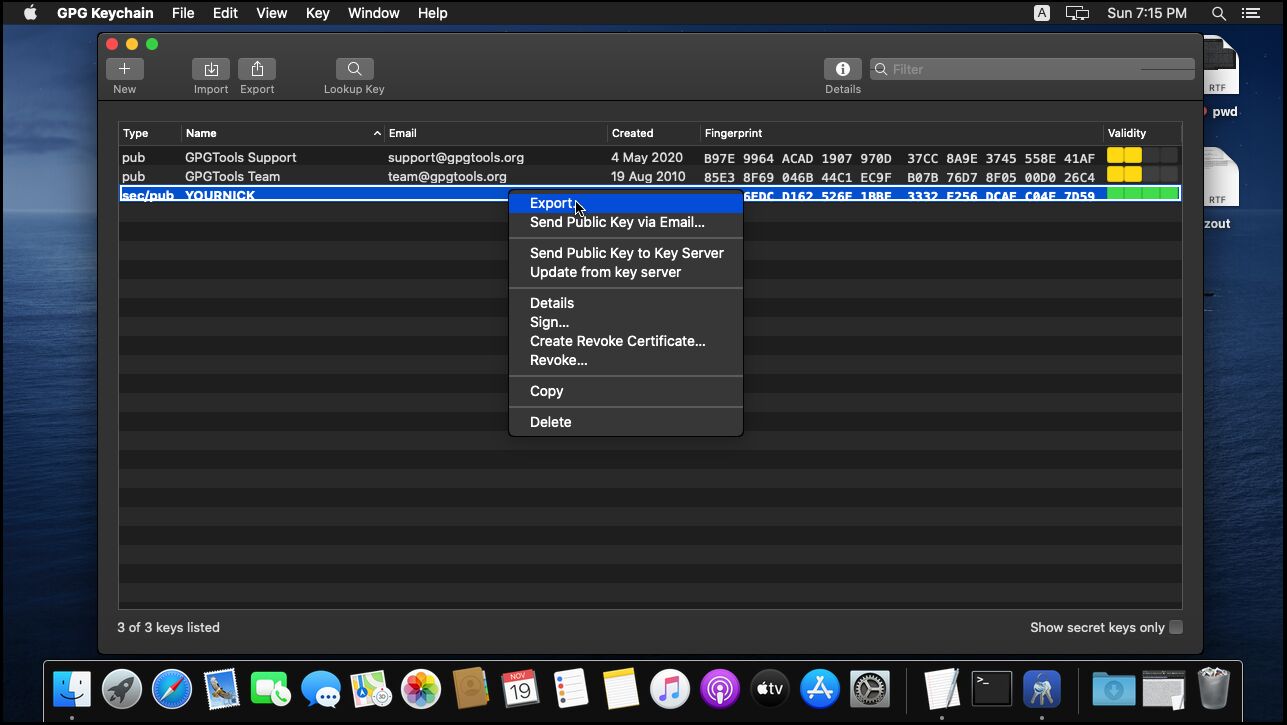Select Create Revoke Certificate menu entry
The image size is (1287, 725).
click(617, 341)
